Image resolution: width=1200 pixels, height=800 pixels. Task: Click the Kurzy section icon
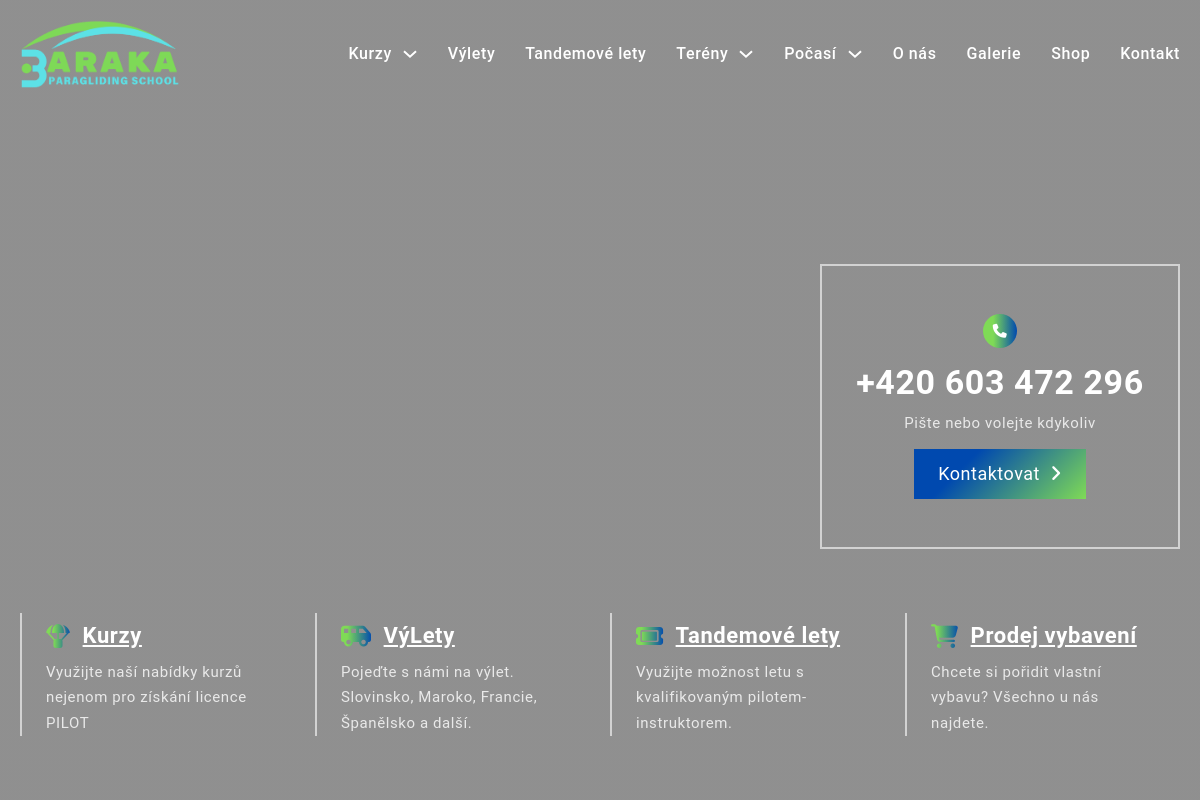(x=58, y=636)
